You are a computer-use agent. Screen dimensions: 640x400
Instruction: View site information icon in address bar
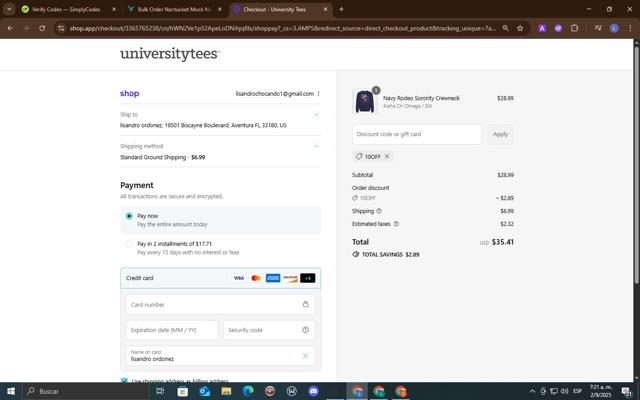(61, 28)
